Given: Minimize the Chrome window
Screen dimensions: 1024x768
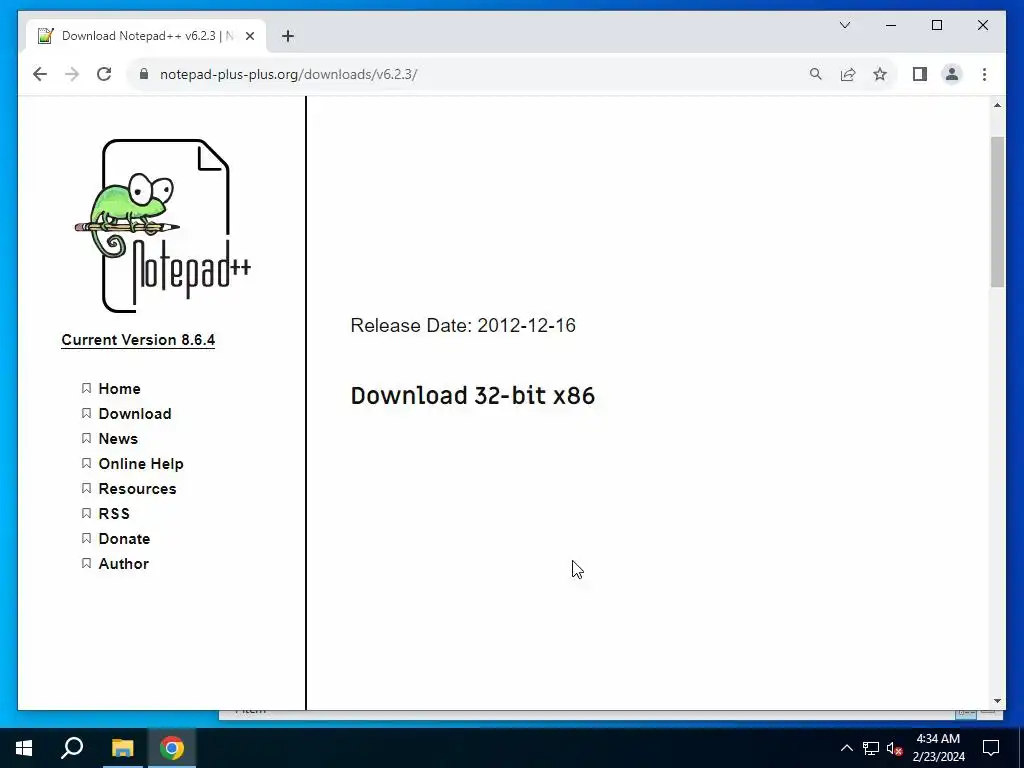Looking at the screenshot, I should [x=891, y=25].
